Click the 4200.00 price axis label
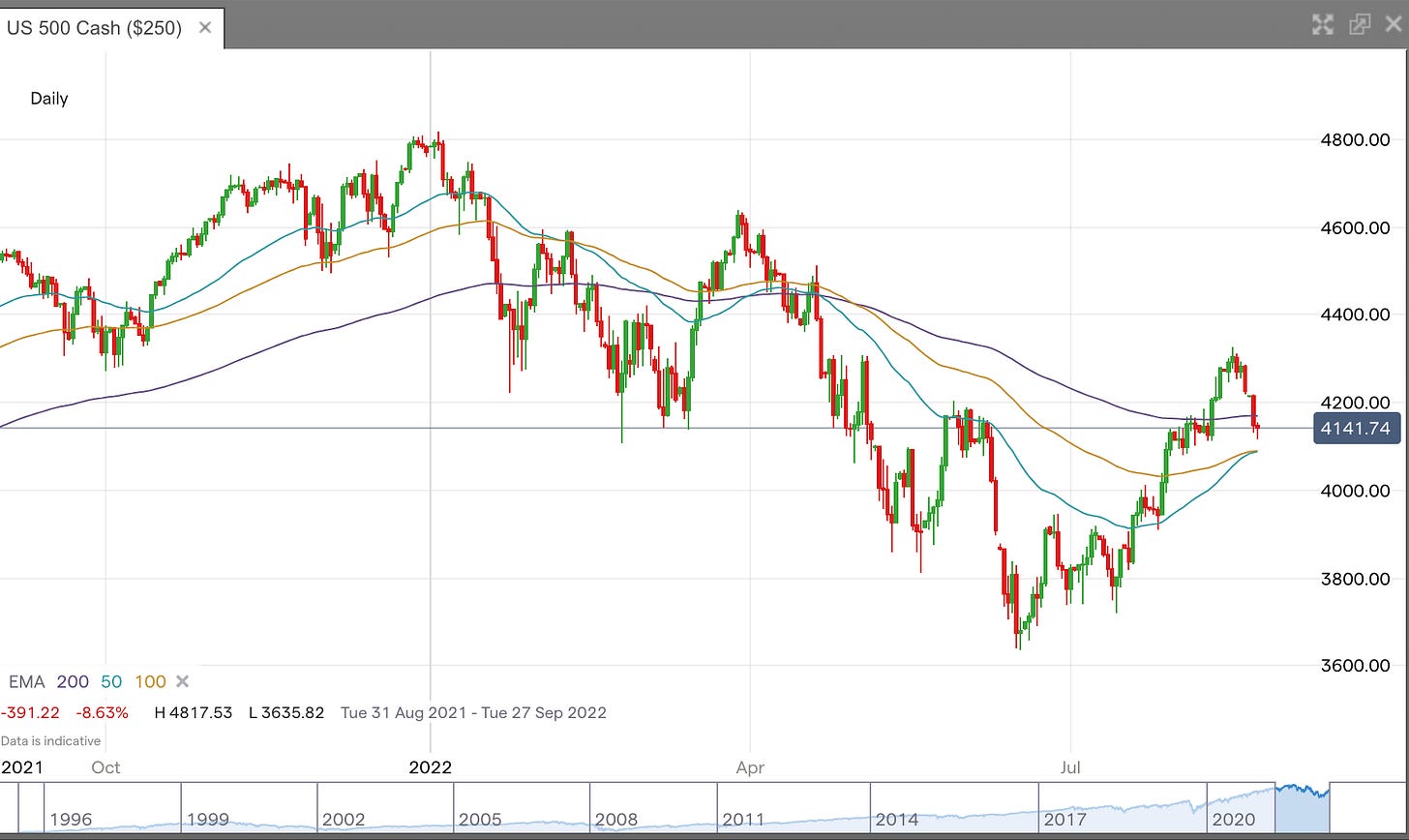Screen dimensions: 1409x840 1355,402
